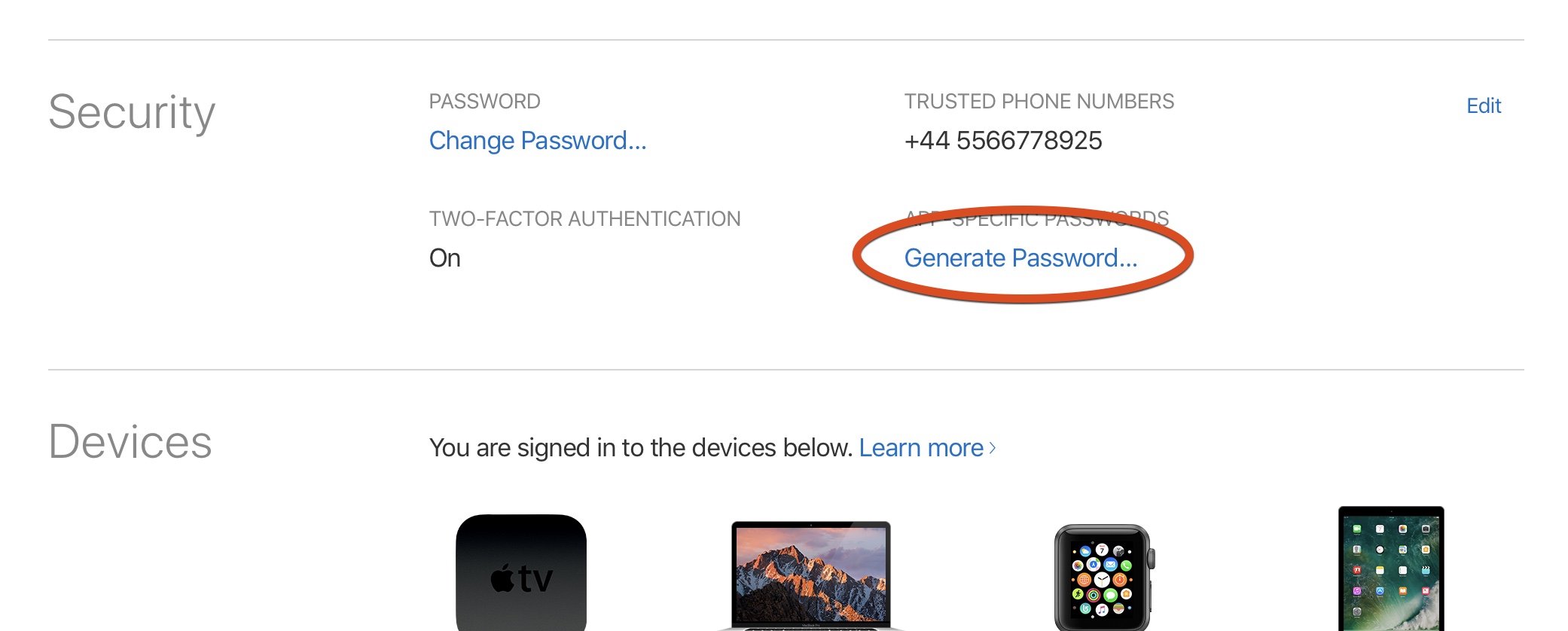The width and height of the screenshot is (1568, 631).
Task: Click Edit for trusted phone numbers
Action: tap(1482, 106)
